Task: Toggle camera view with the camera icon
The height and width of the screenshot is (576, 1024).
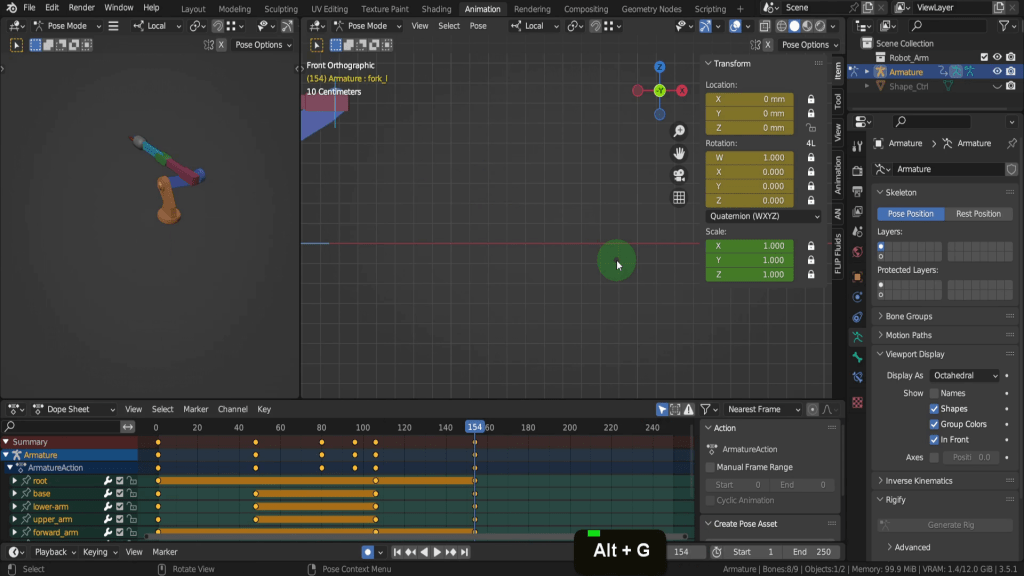Action: pos(679,175)
